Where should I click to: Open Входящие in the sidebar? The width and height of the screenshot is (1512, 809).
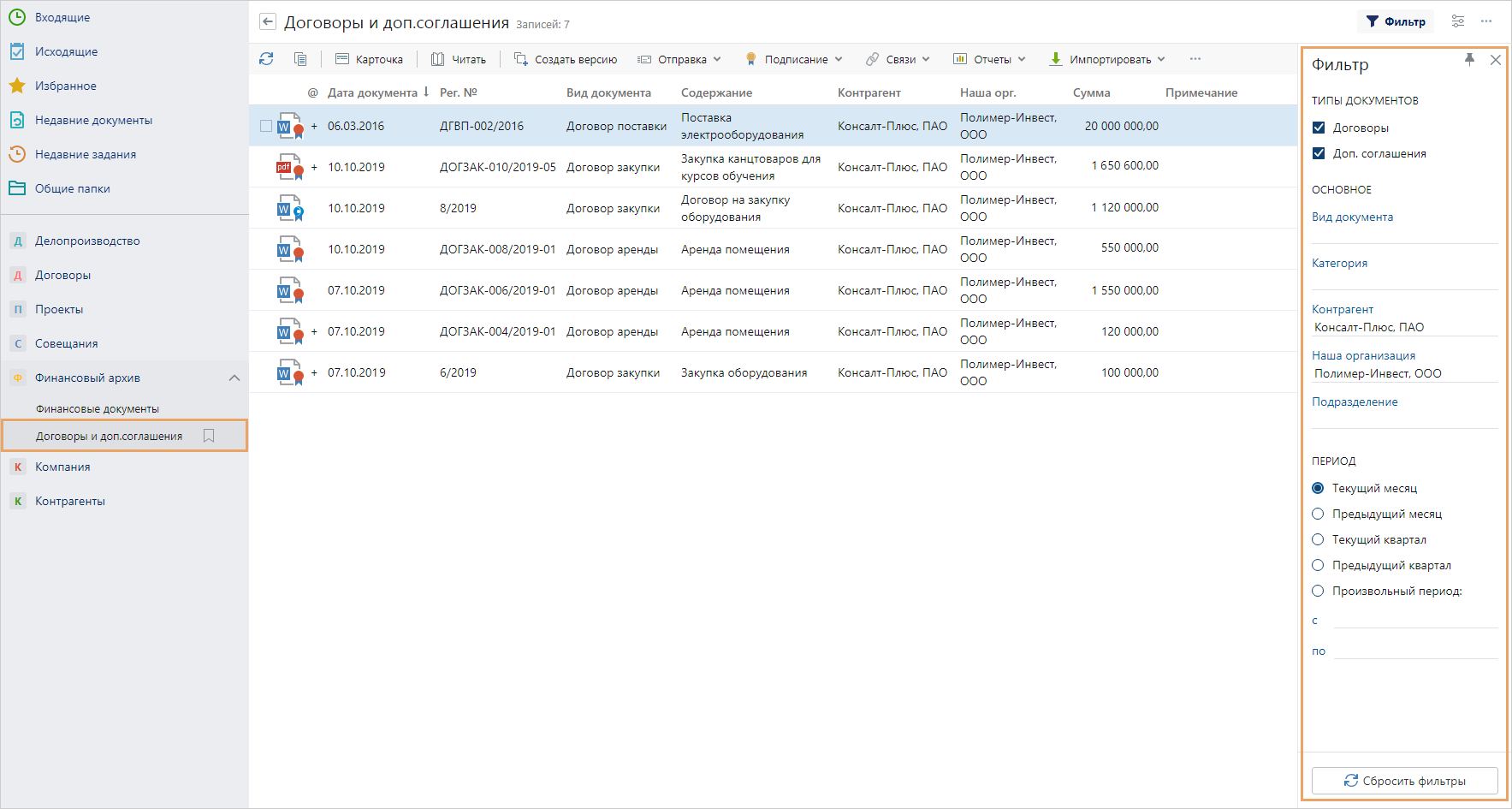coord(62,17)
